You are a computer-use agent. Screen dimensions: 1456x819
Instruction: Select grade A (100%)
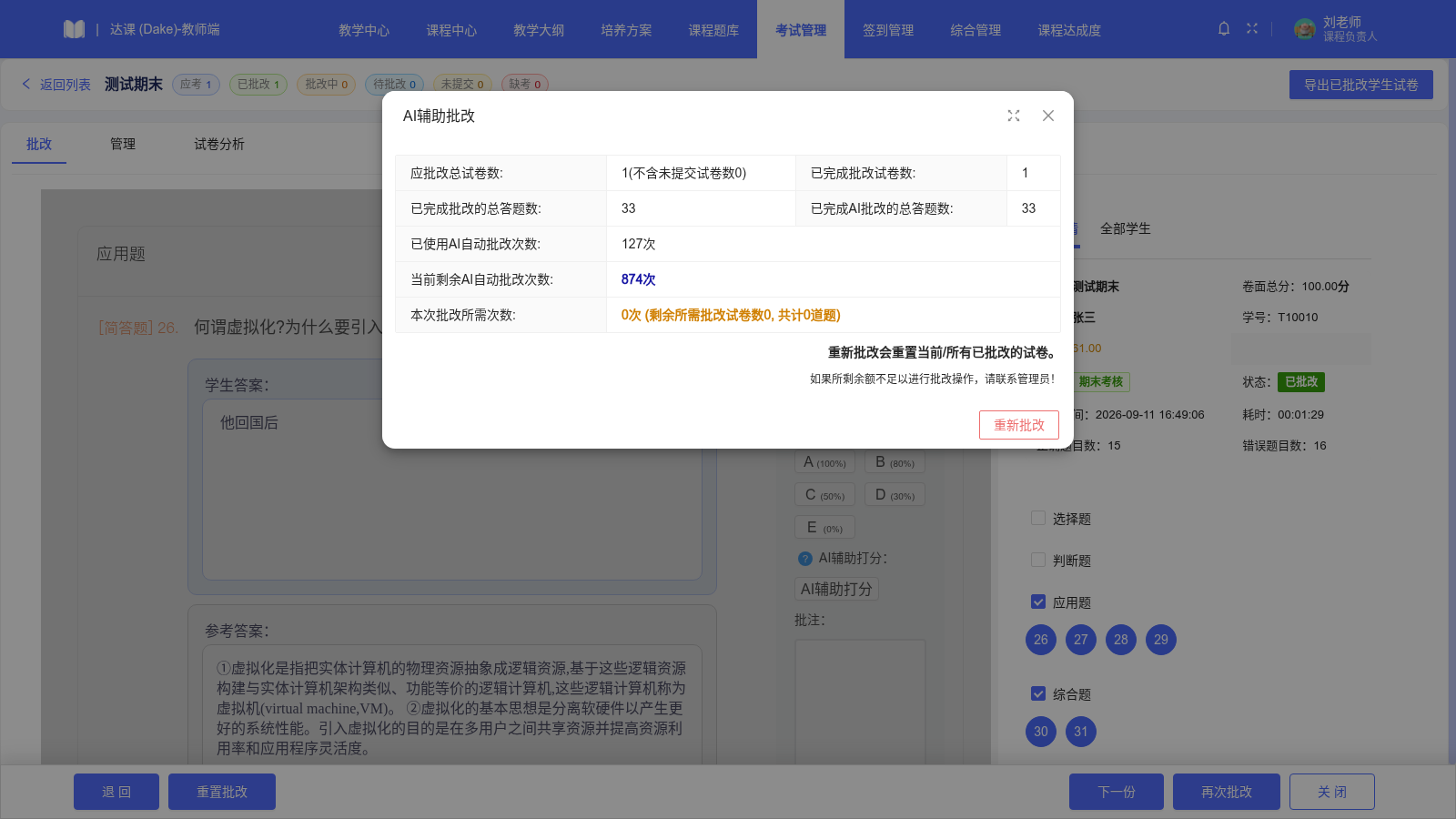tap(824, 462)
